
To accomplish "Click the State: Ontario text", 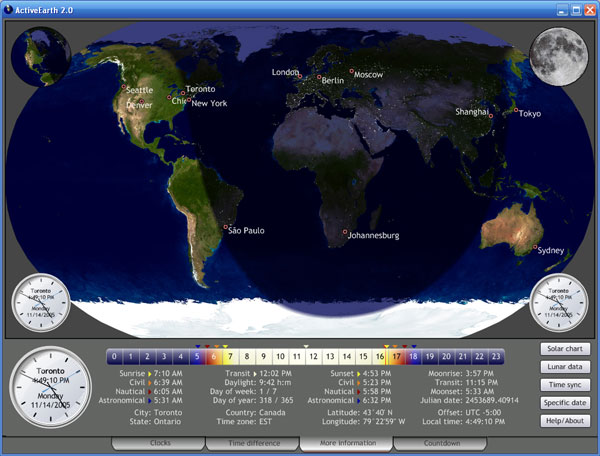I will (x=155, y=422).
